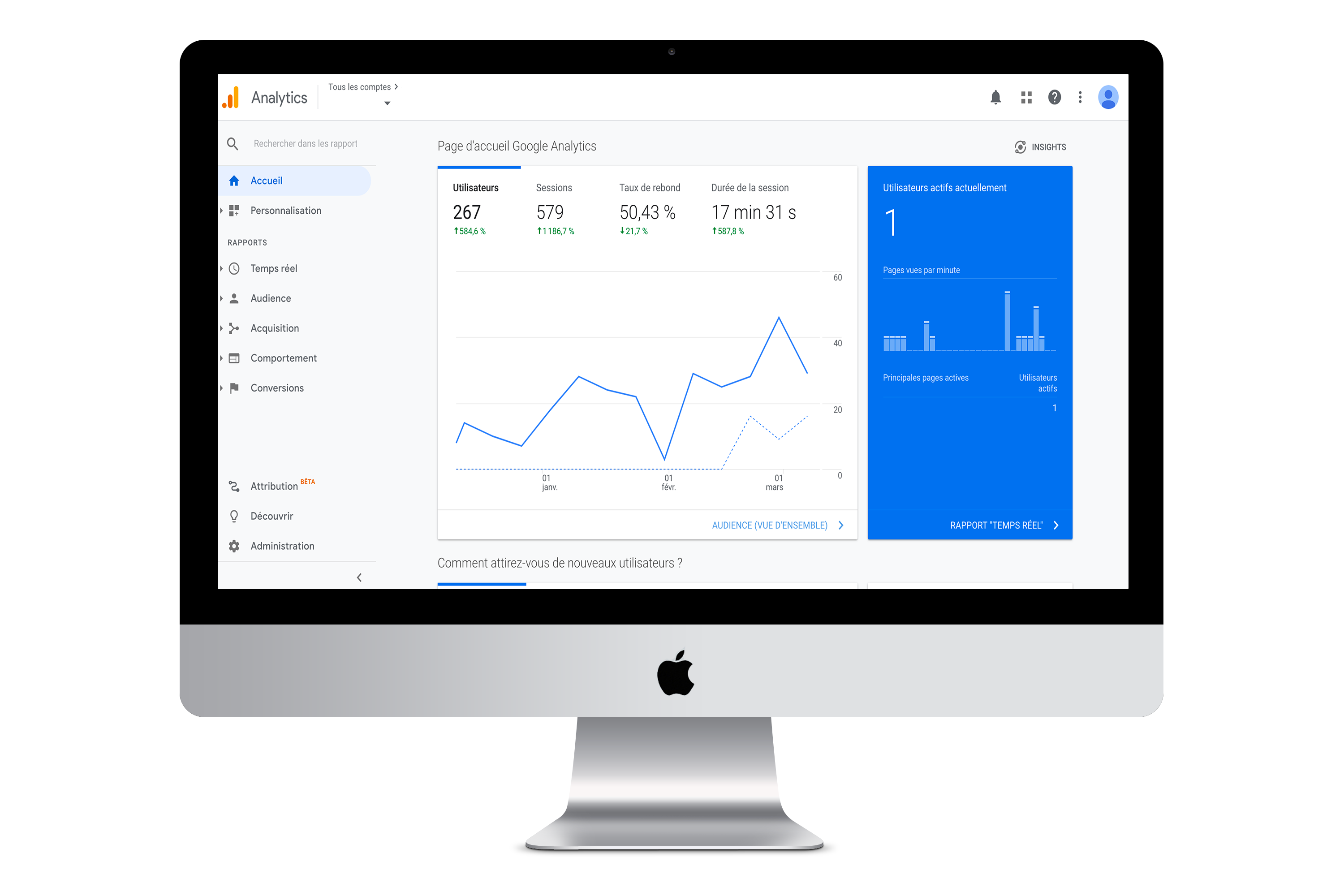Expand the Acquisition report section

pos(275,327)
